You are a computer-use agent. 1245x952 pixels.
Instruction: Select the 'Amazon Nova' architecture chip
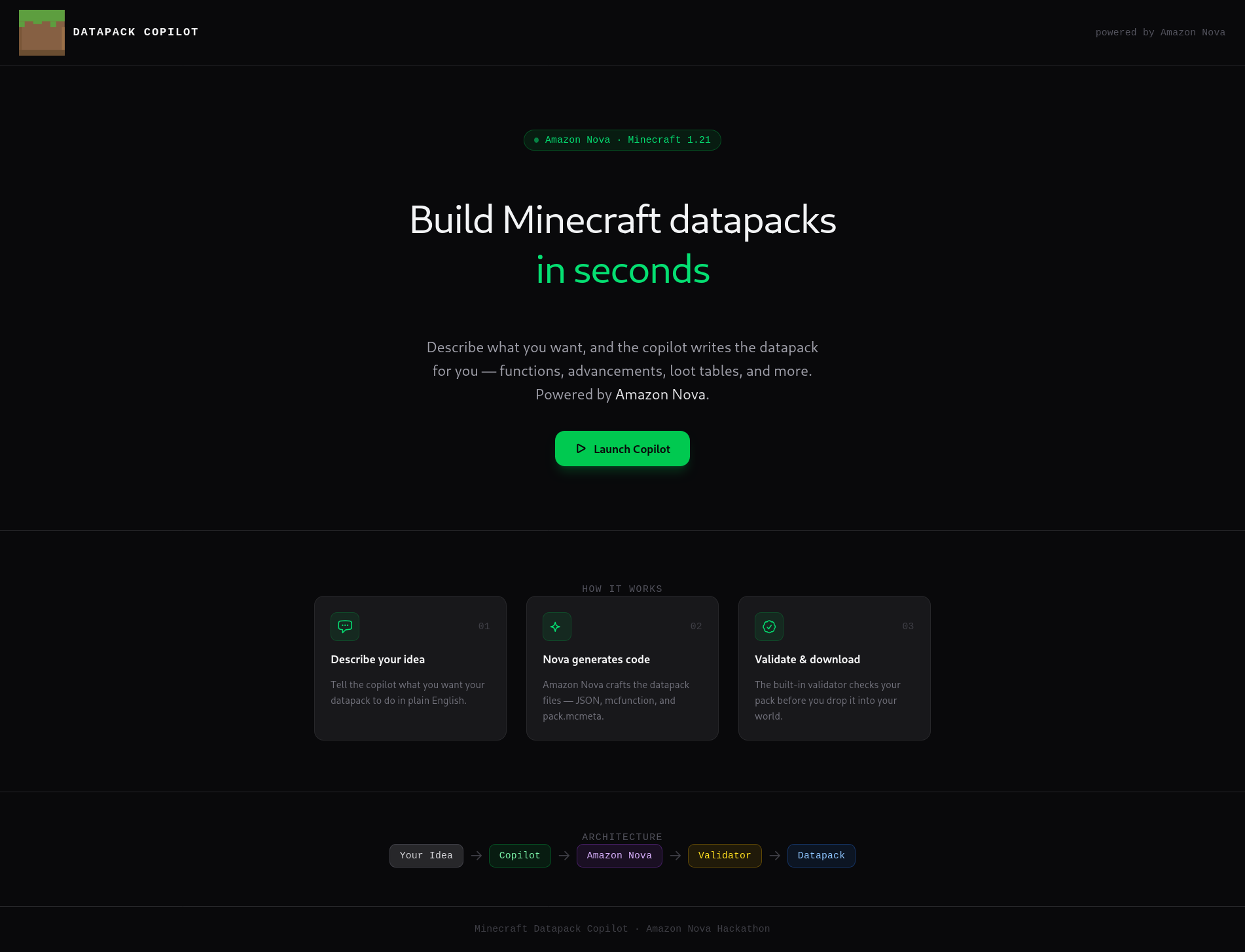click(x=619, y=856)
